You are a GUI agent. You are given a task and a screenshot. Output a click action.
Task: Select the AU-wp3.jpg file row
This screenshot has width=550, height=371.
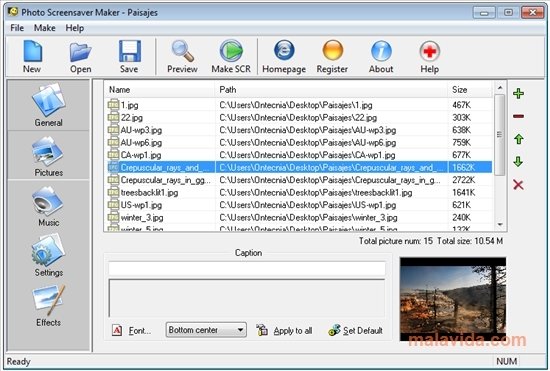point(299,130)
